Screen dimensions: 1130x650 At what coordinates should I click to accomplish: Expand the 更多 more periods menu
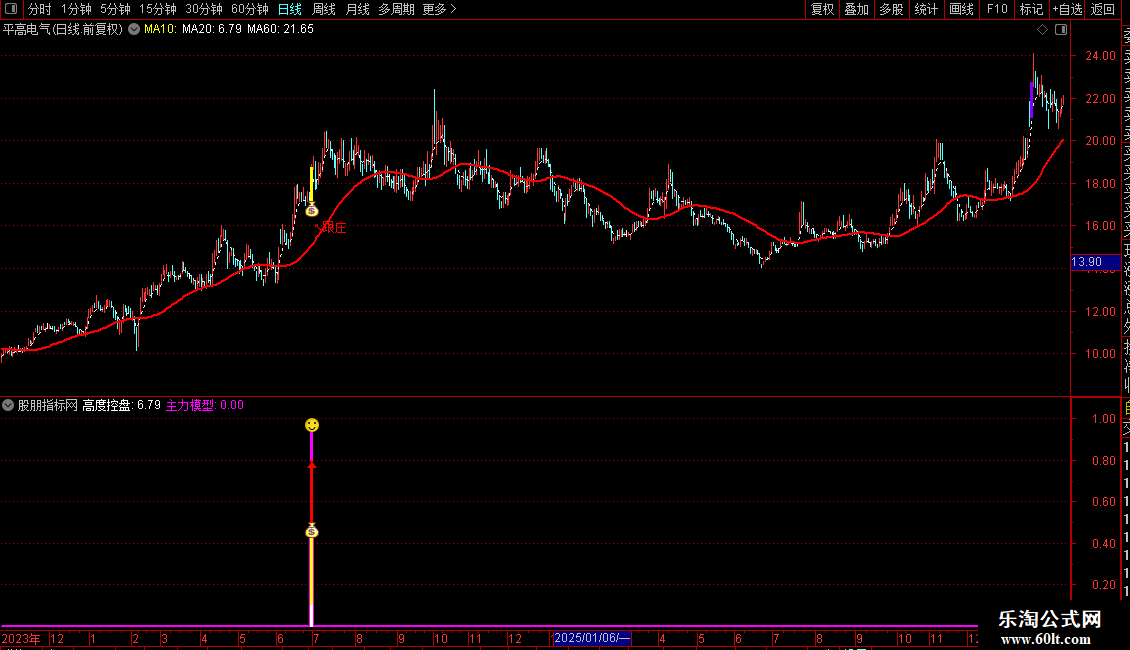coord(440,9)
